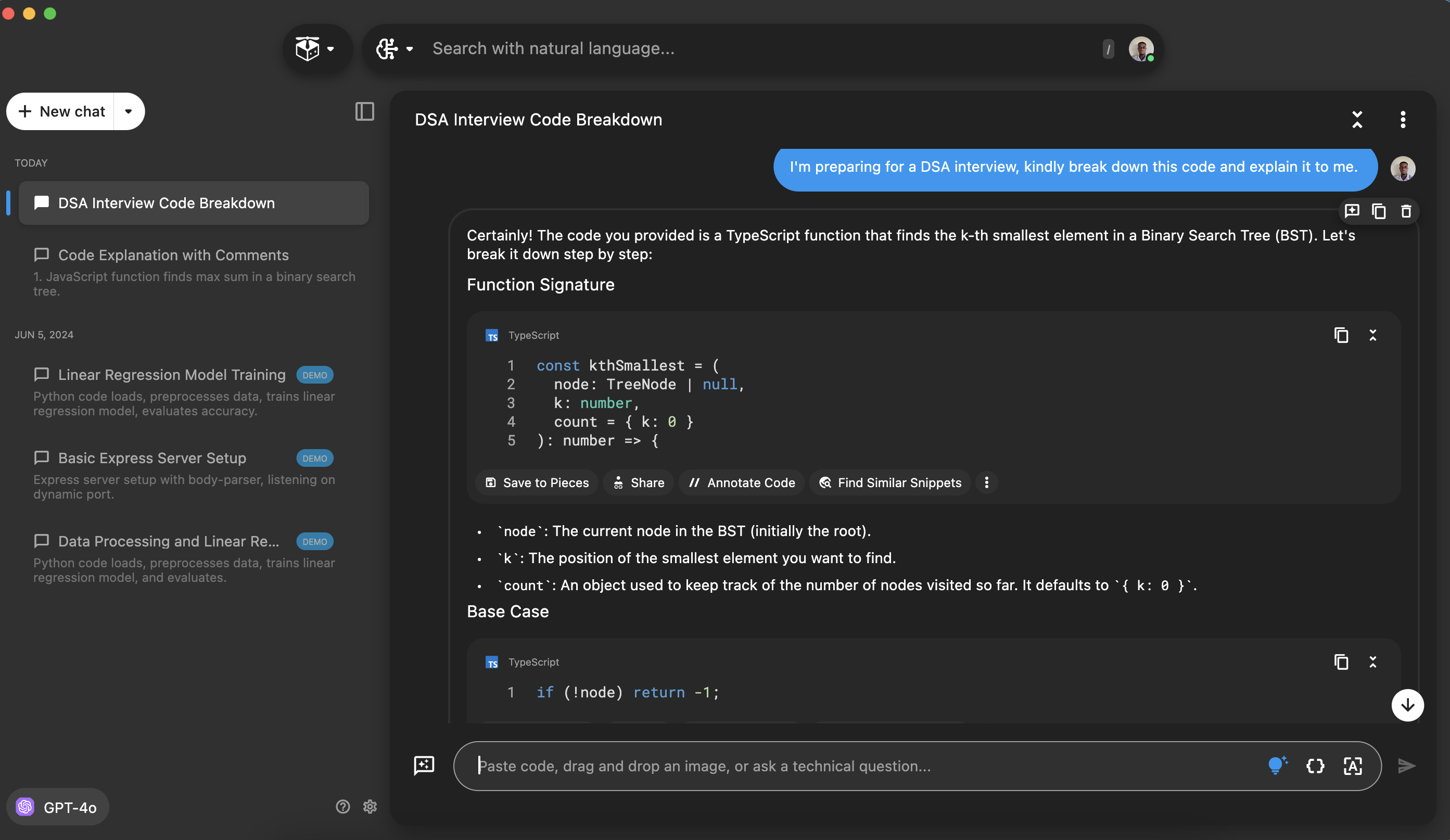Screen dimensions: 1450x840
Task: Collapse the first TypeScript code block
Action: coord(1373,335)
